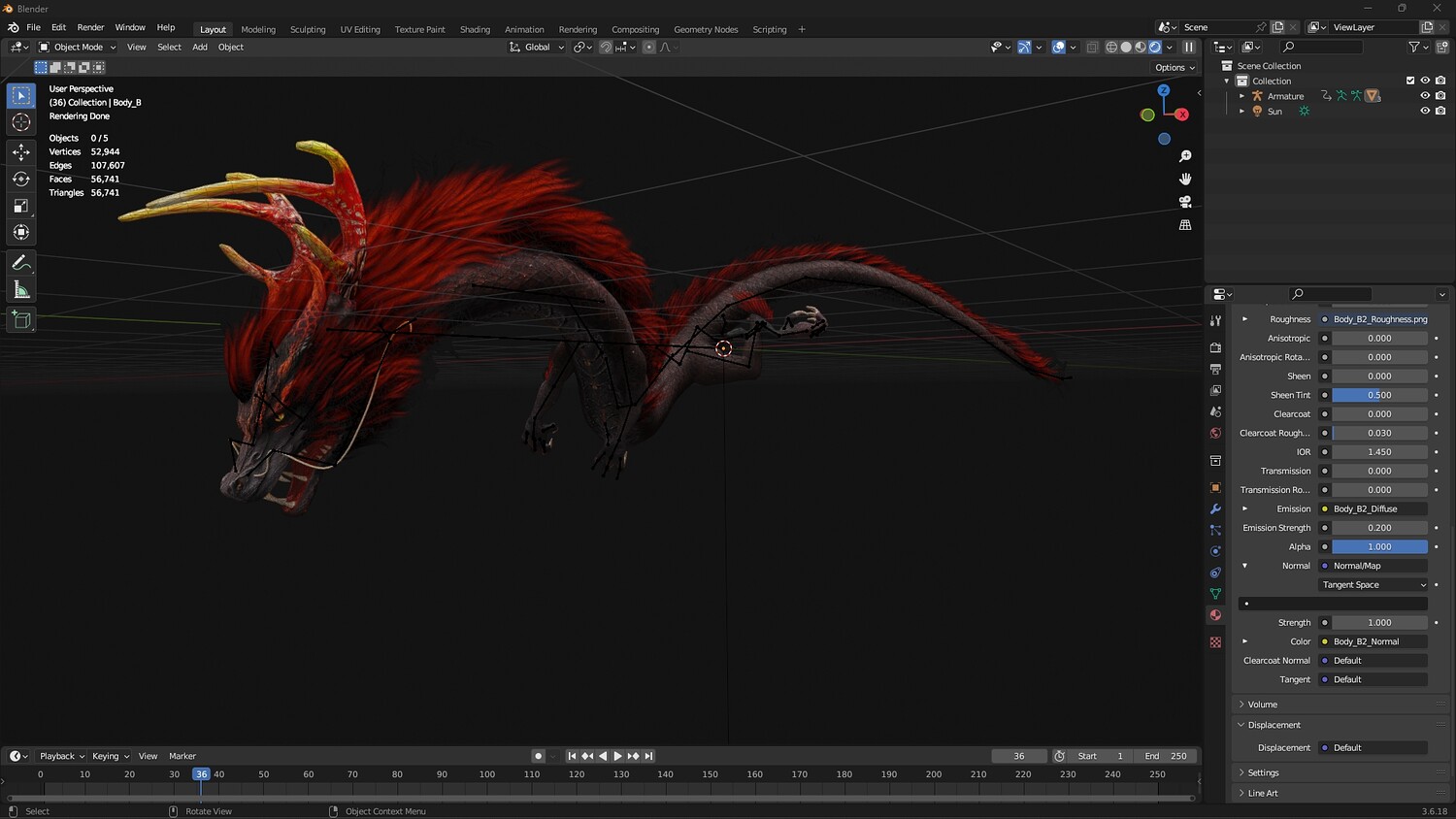Uncheck the Collection exclude checkbox
The image size is (1456, 819).
click(1410, 81)
